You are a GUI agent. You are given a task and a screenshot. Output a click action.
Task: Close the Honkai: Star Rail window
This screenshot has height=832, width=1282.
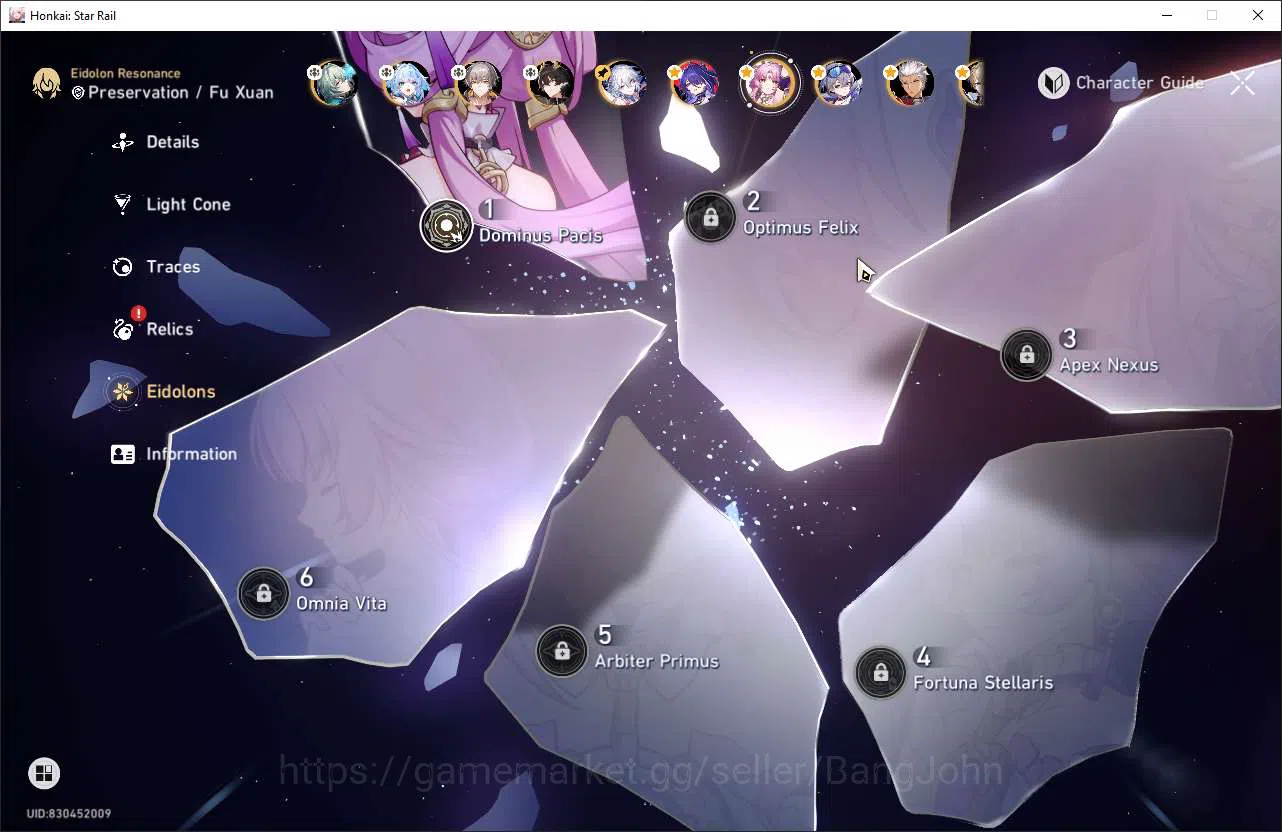(1258, 15)
